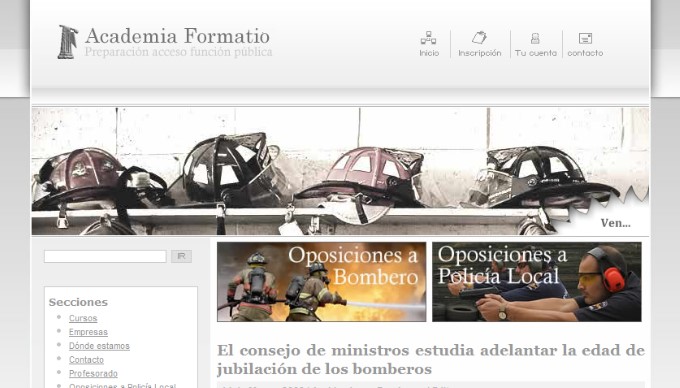Open the Empresas section link
The width and height of the screenshot is (680, 388).
click(88, 332)
